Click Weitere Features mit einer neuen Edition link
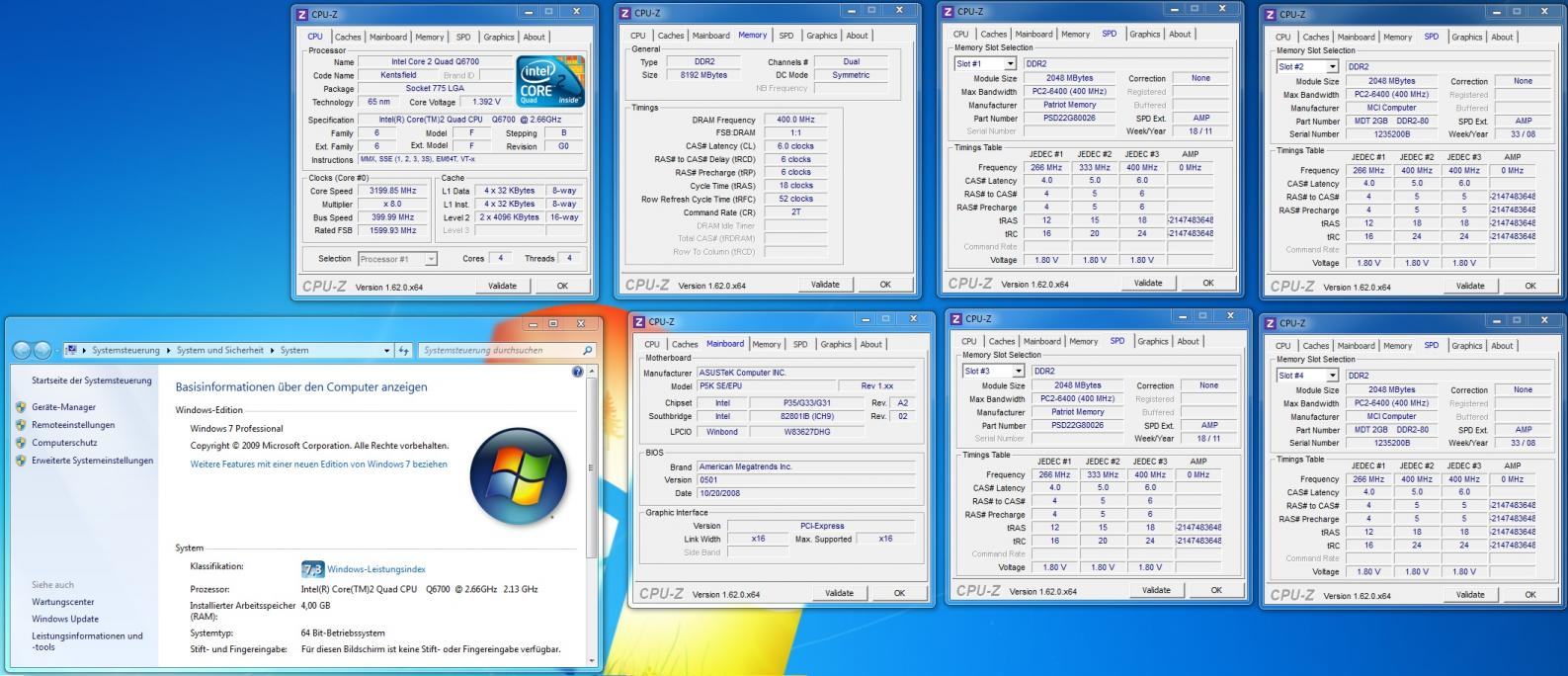Screen dimensions: 1568x676 (318, 464)
